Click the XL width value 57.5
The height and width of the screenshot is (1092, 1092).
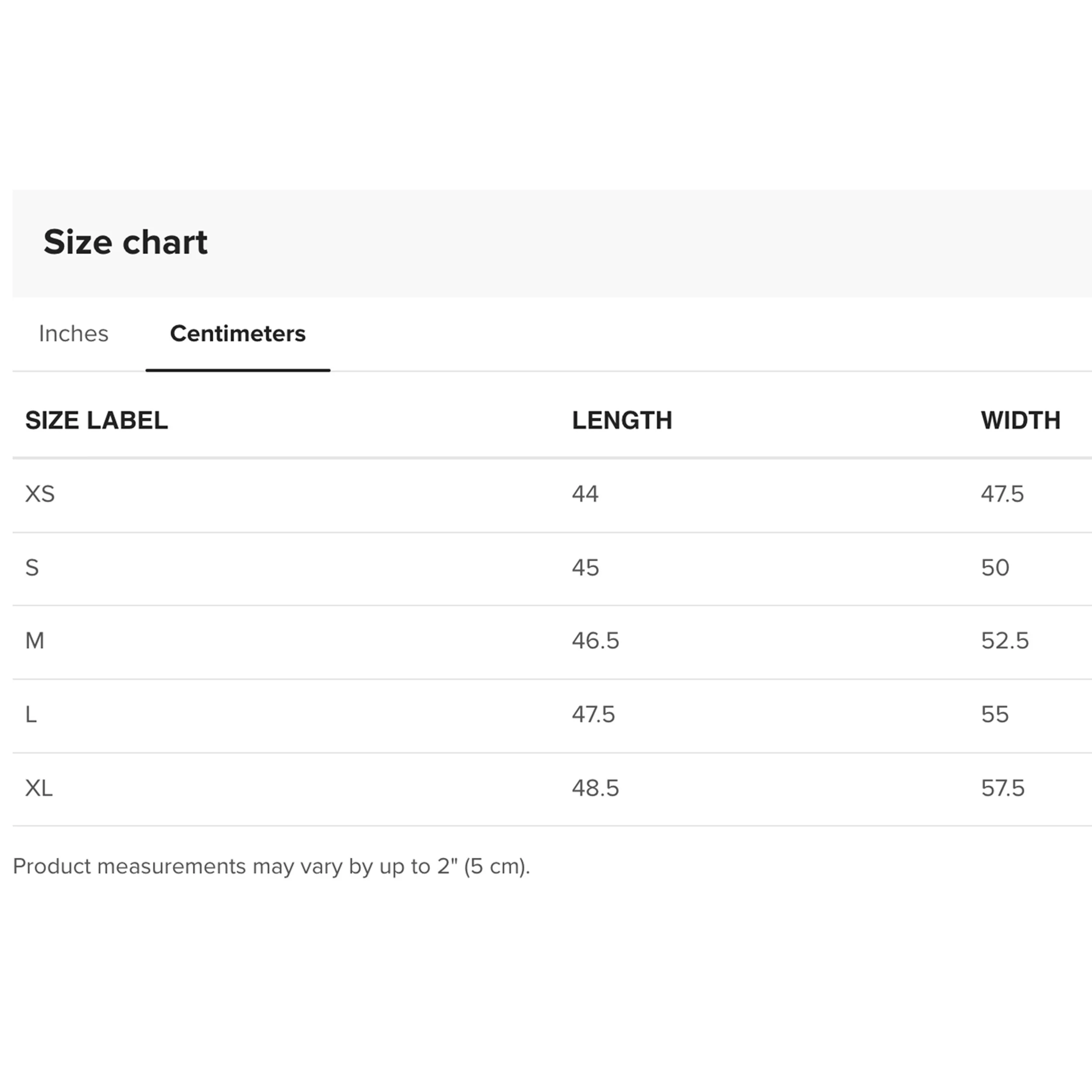tap(1003, 788)
